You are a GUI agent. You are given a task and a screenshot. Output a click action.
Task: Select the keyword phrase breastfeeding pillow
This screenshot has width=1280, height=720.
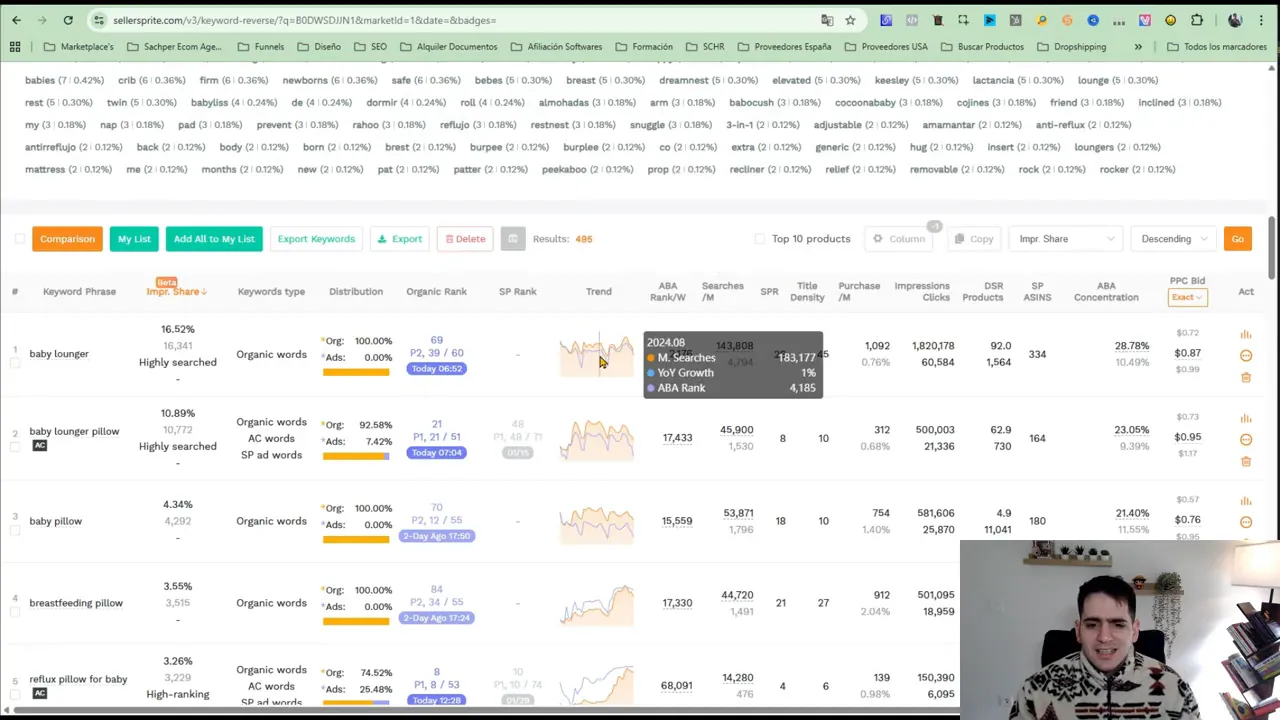point(76,602)
